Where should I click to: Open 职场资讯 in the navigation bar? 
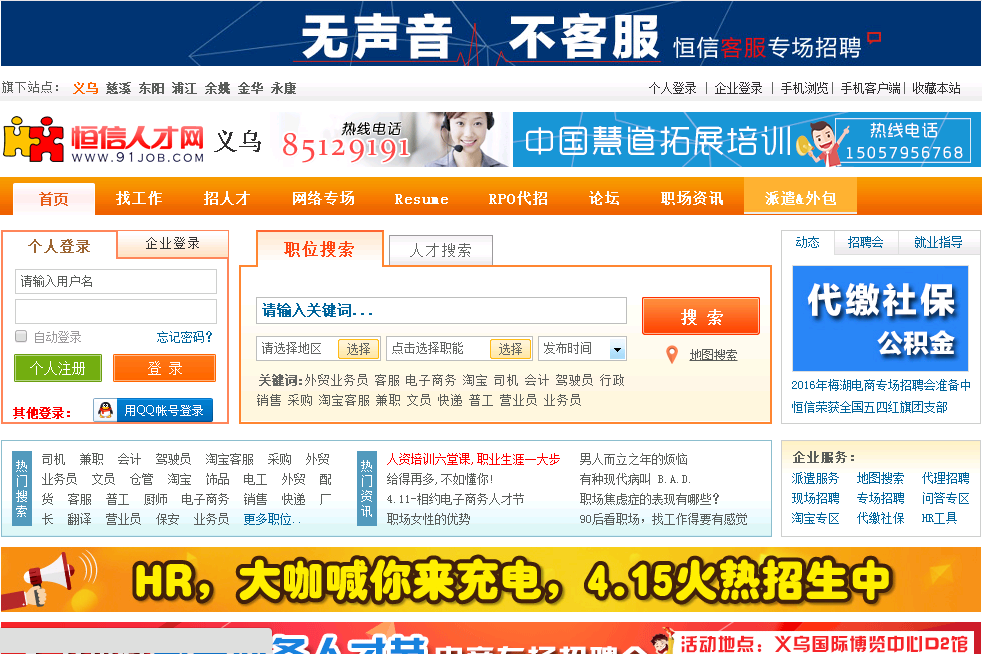[x=692, y=198]
